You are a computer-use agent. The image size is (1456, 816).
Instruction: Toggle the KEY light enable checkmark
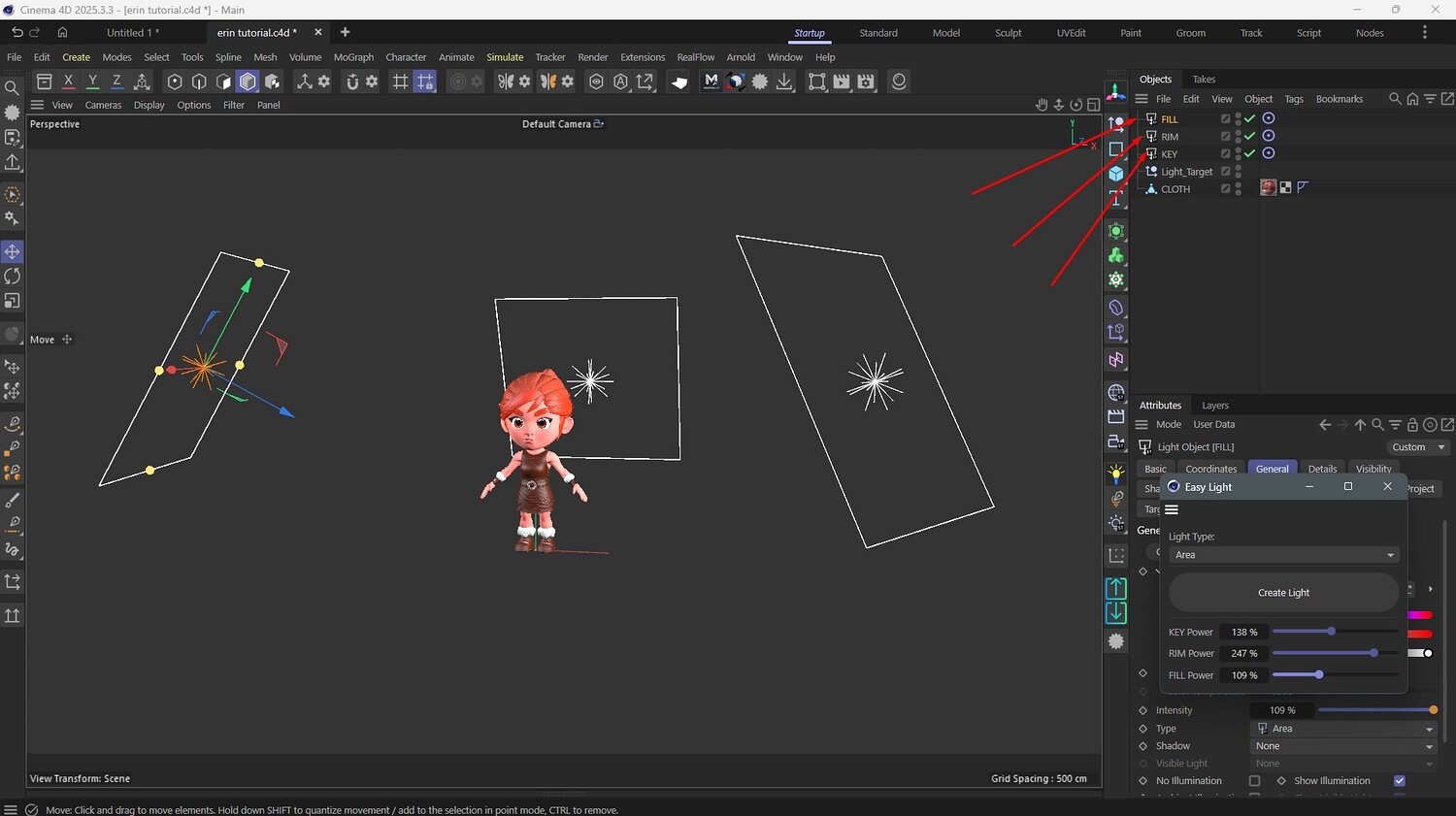pyautogui.click(x=1250, y=153)
